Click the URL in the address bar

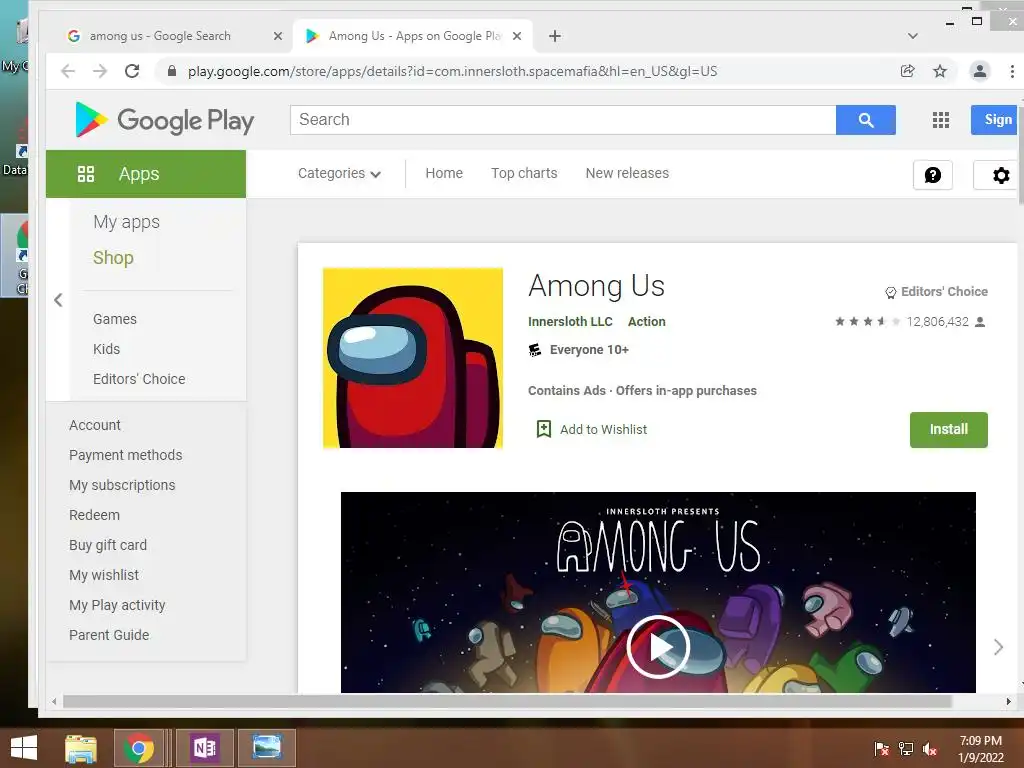[453, 71]
